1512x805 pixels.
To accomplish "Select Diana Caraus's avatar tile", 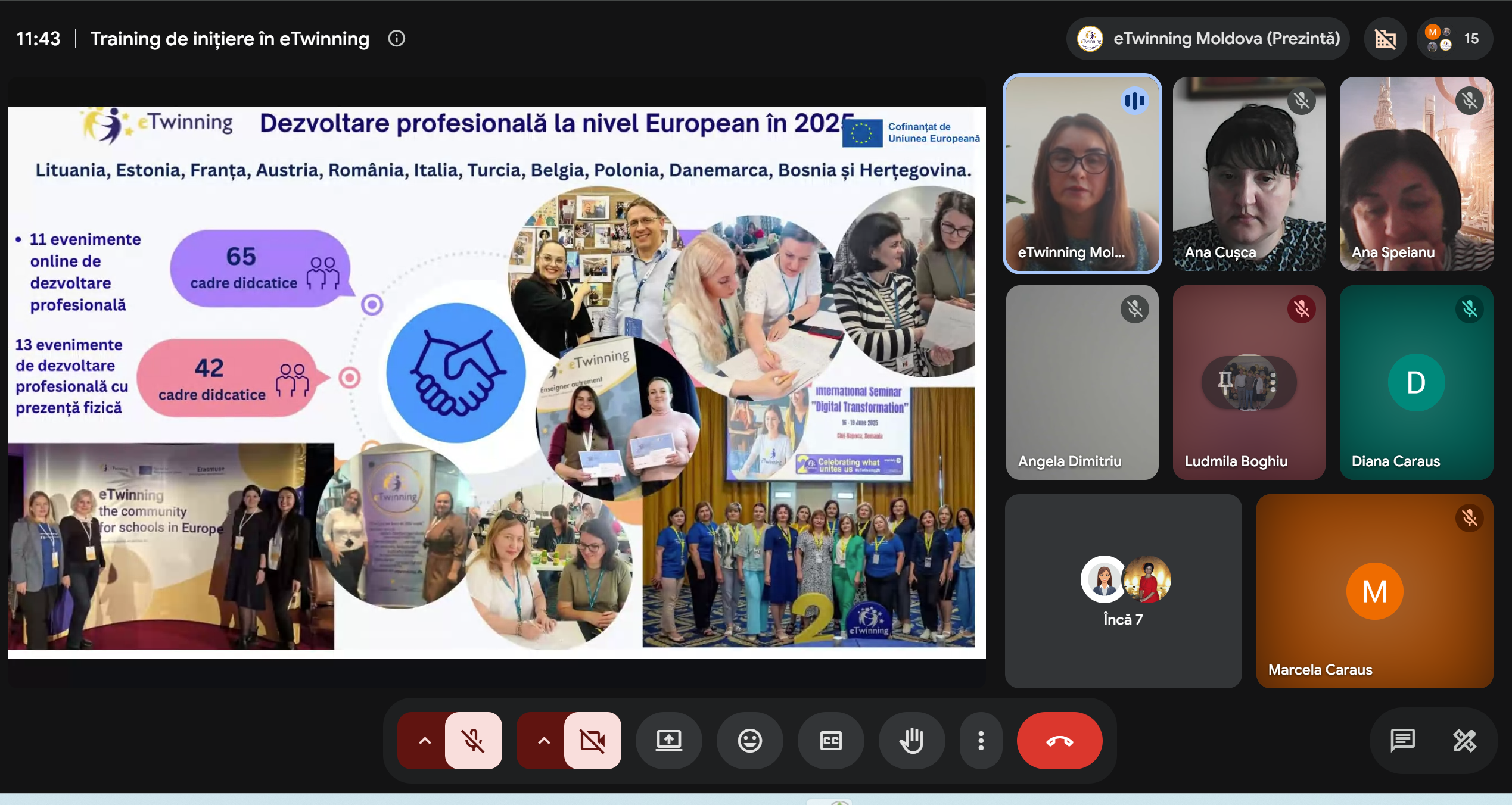I will (1416, 382).
